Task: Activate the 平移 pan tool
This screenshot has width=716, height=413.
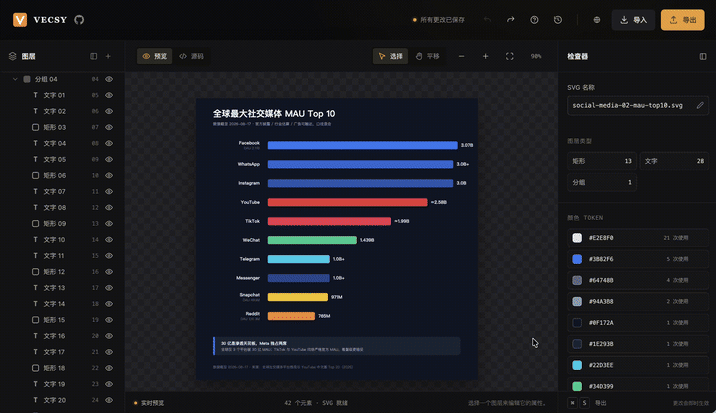Action: pos(427,56)
